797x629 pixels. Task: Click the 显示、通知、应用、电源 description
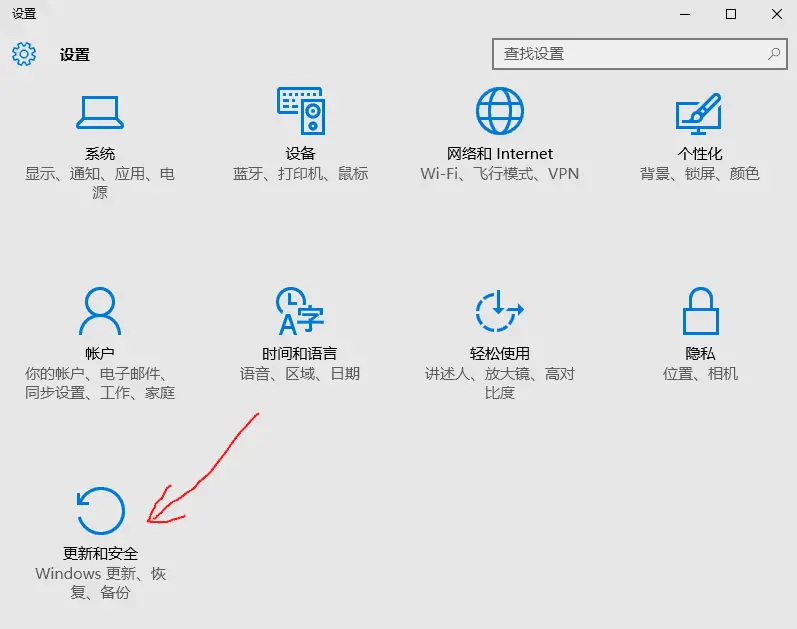pos(100,183)
